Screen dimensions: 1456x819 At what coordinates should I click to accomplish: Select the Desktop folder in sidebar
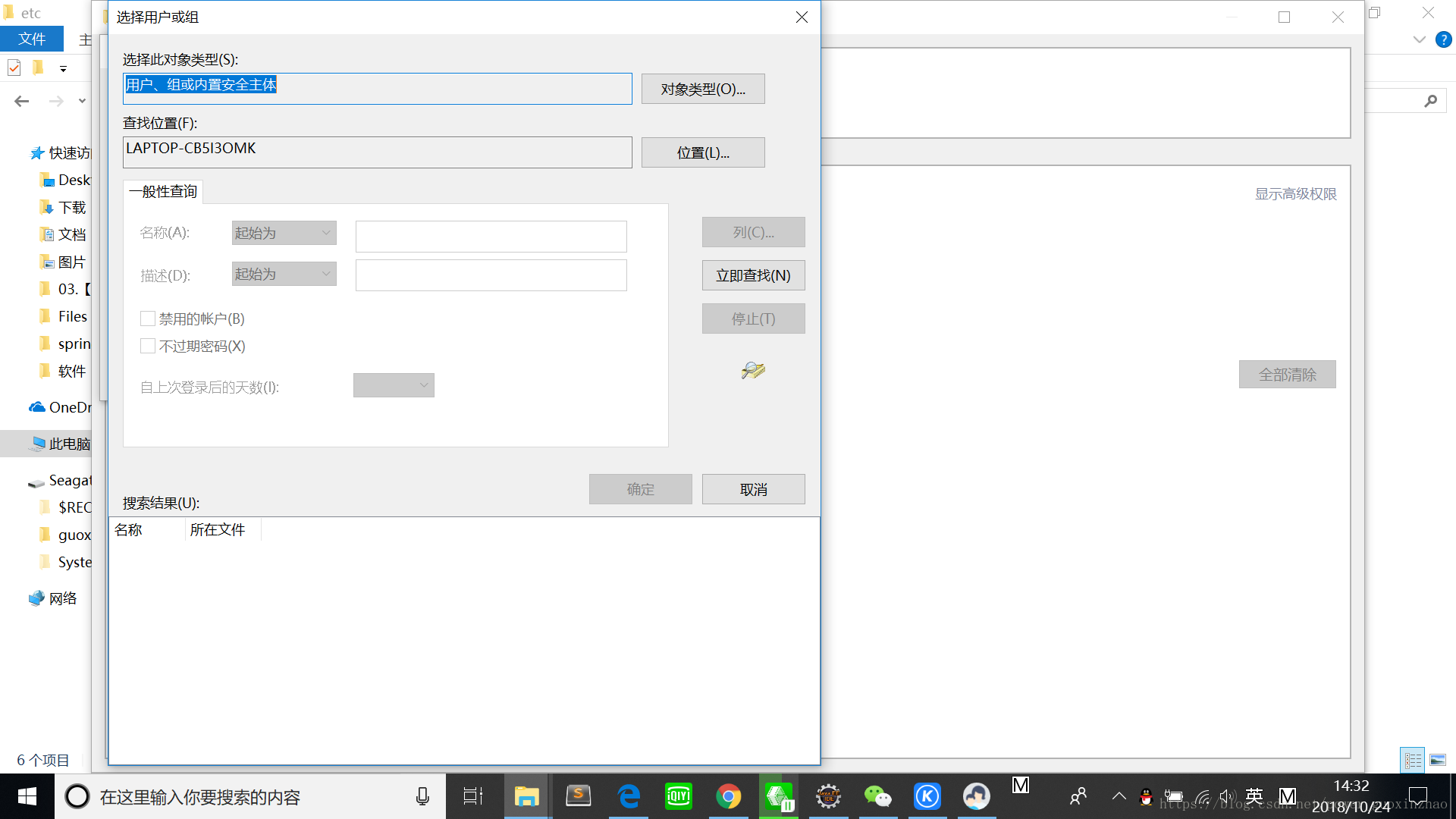pyautogui.click(x=64, y=180)
